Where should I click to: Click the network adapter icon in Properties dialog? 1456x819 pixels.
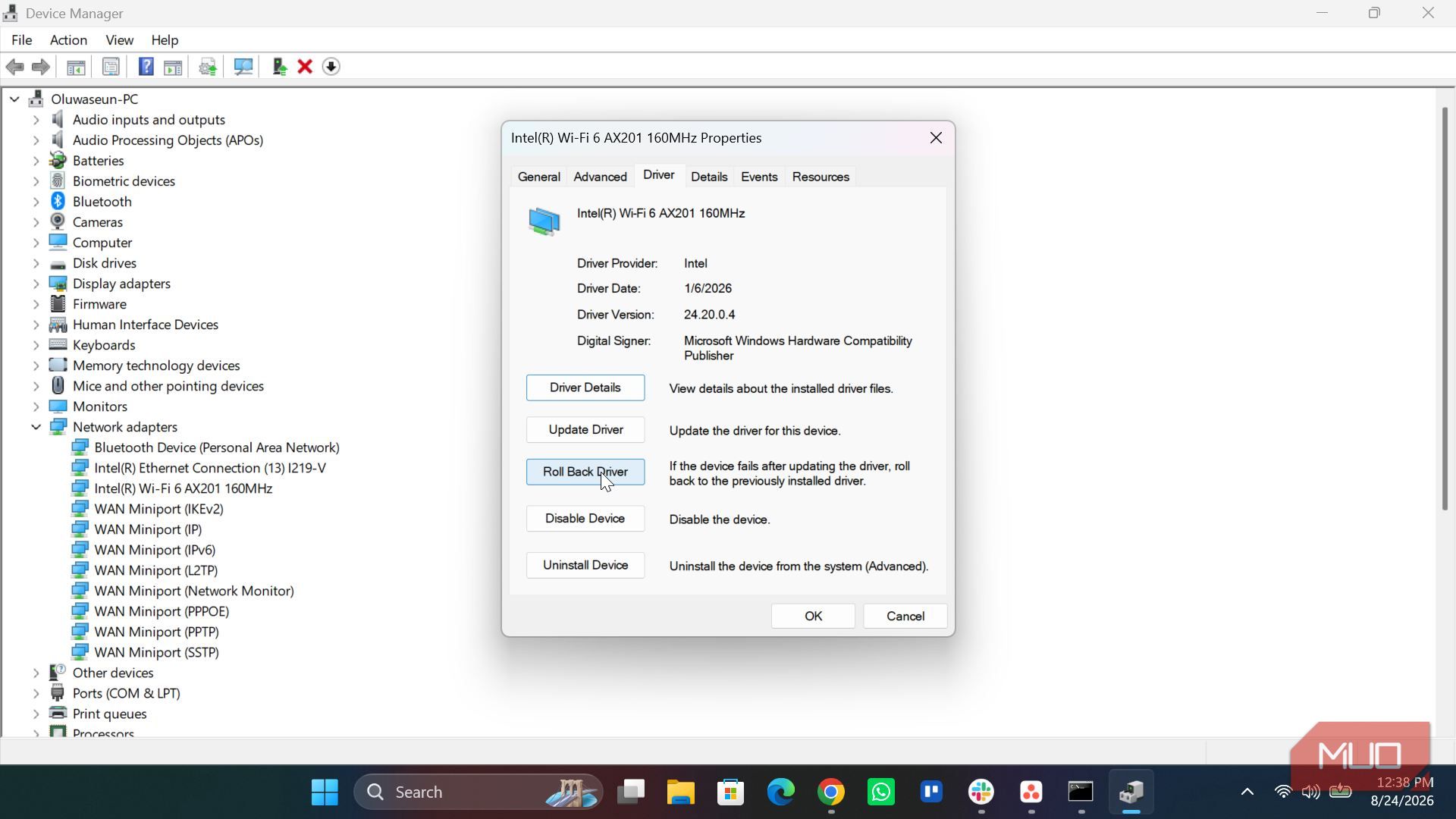click(544, 221)
